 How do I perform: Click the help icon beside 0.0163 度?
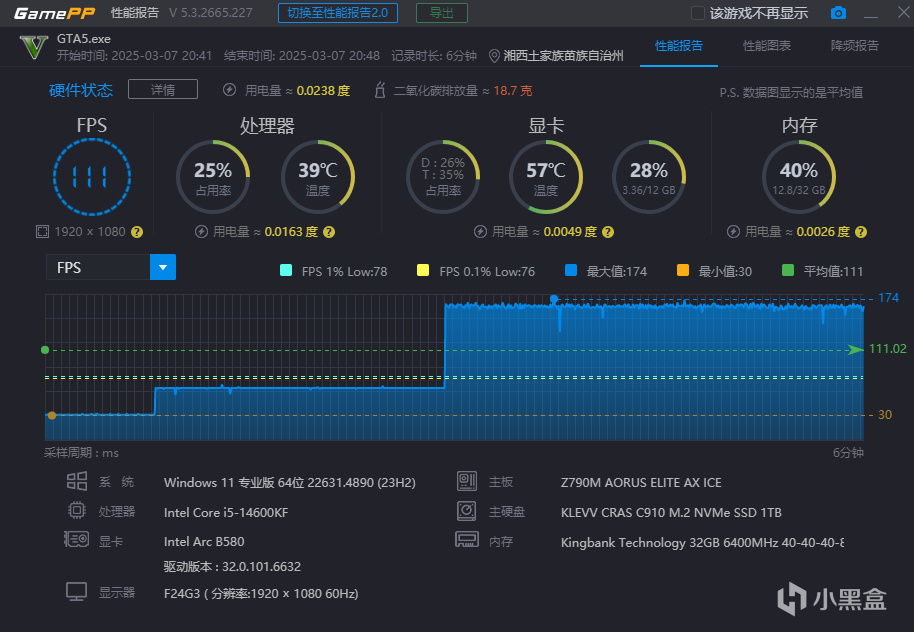[x=329, y=232]
